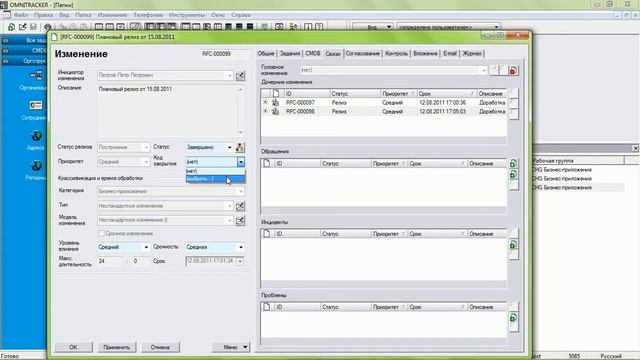Switch to the Общие tab
640x360 pixels.
tap(266, 53)
